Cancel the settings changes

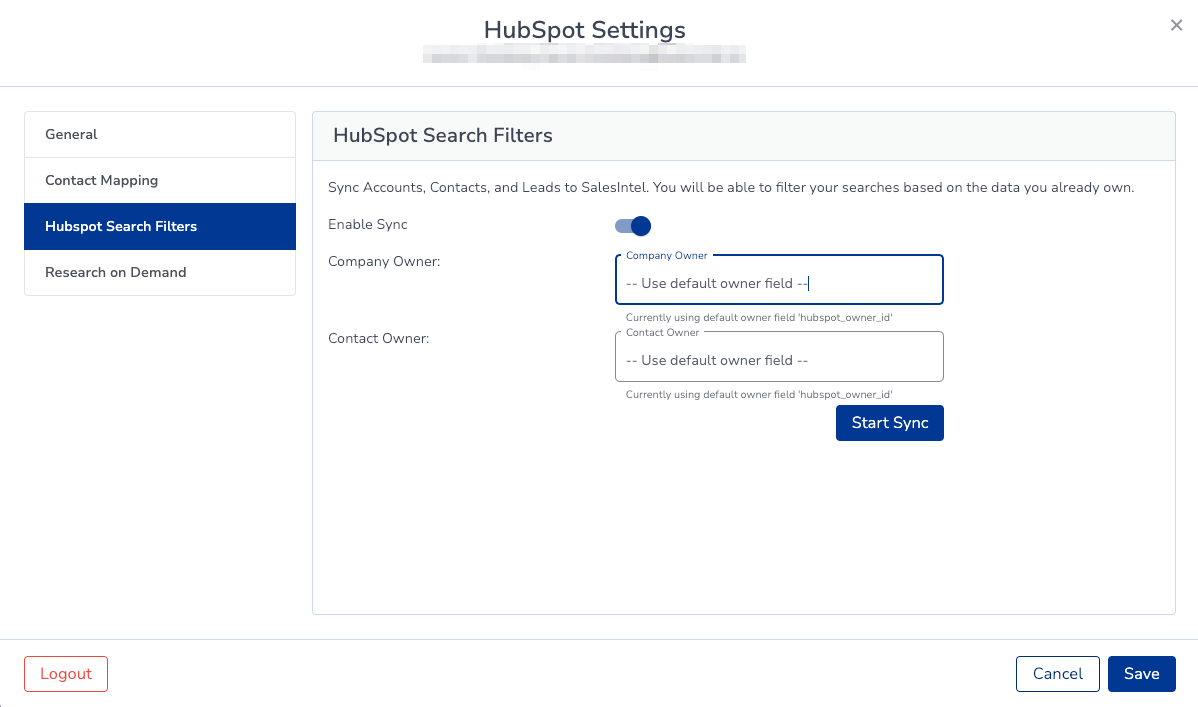pos(1057,673)
